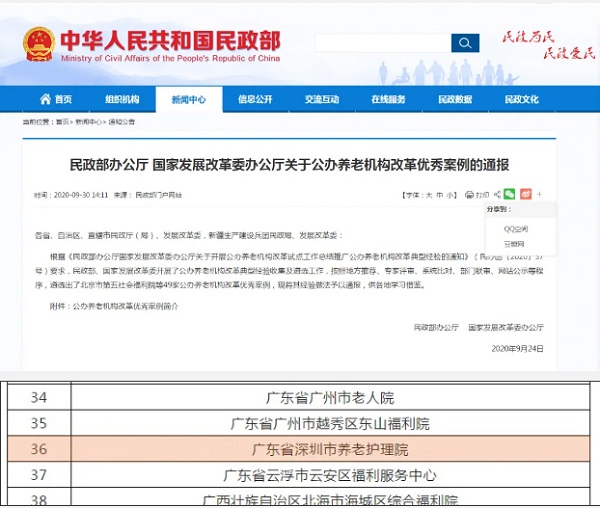Set font size to 小
Image resolution: width=600 pixels, height=508 pixels.
(x=450, y=195)
